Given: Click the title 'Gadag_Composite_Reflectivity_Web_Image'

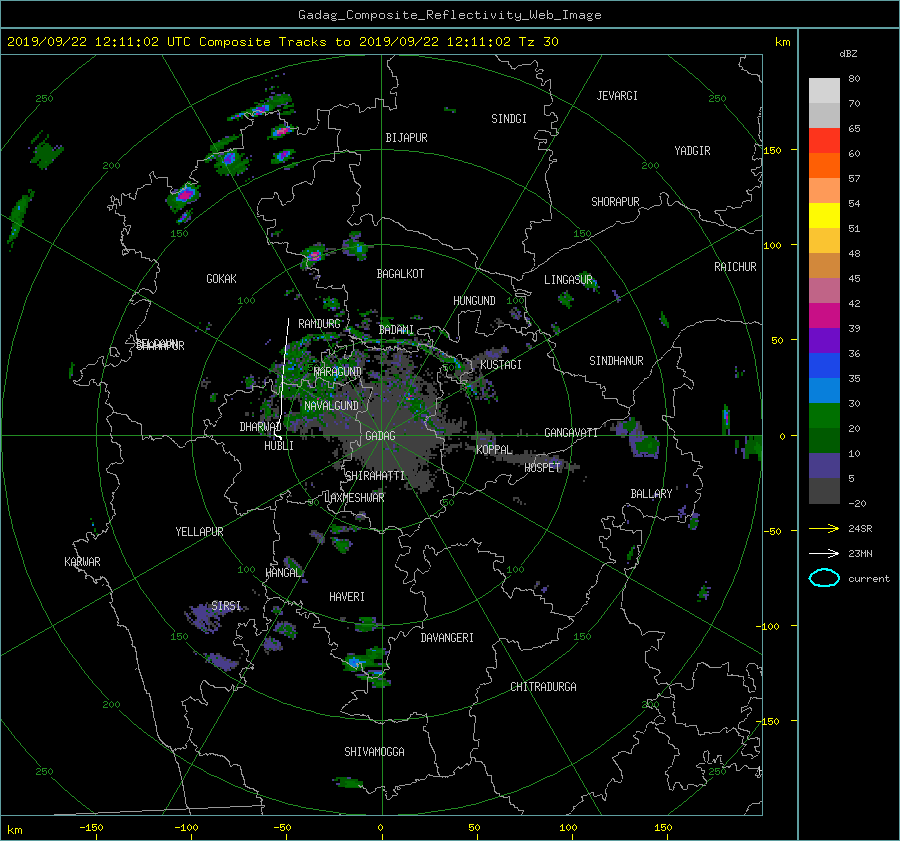Looking at the screenshot, I should (449, 15).
